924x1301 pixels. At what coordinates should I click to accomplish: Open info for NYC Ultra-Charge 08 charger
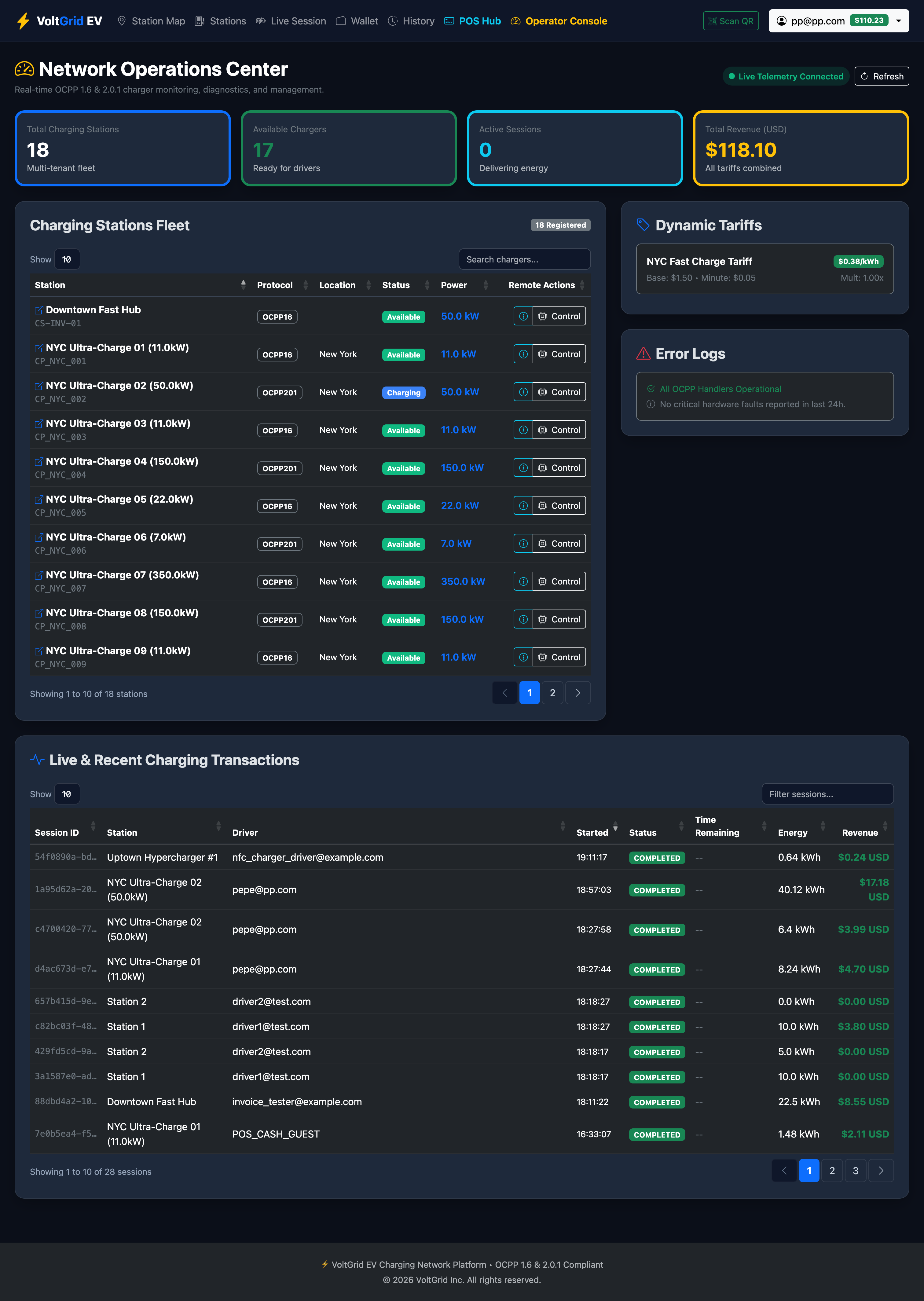tap(523, 620)
